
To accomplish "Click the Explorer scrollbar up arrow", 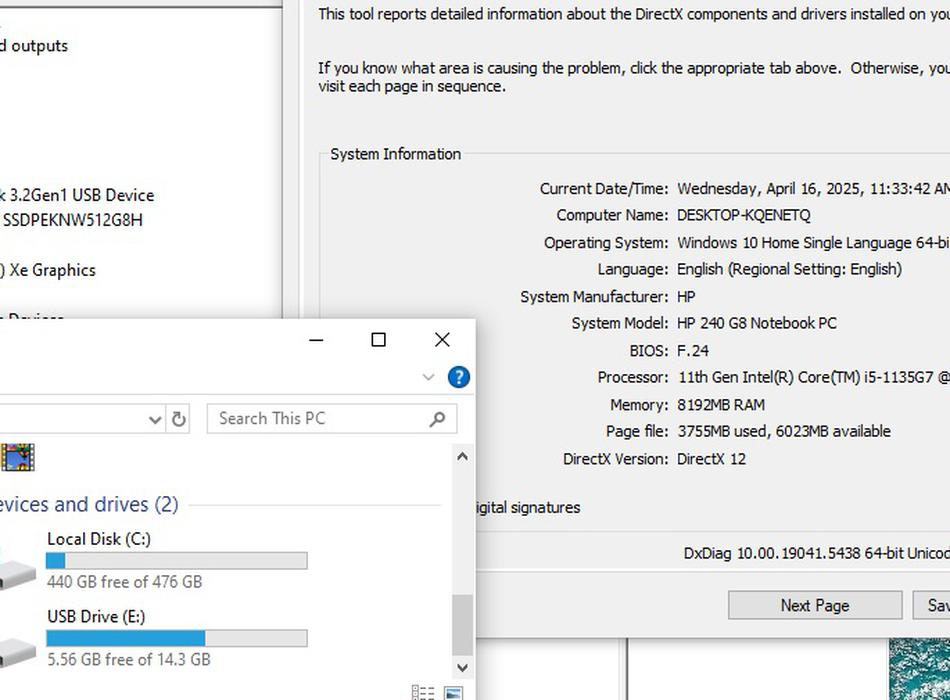I will (462, 456).
